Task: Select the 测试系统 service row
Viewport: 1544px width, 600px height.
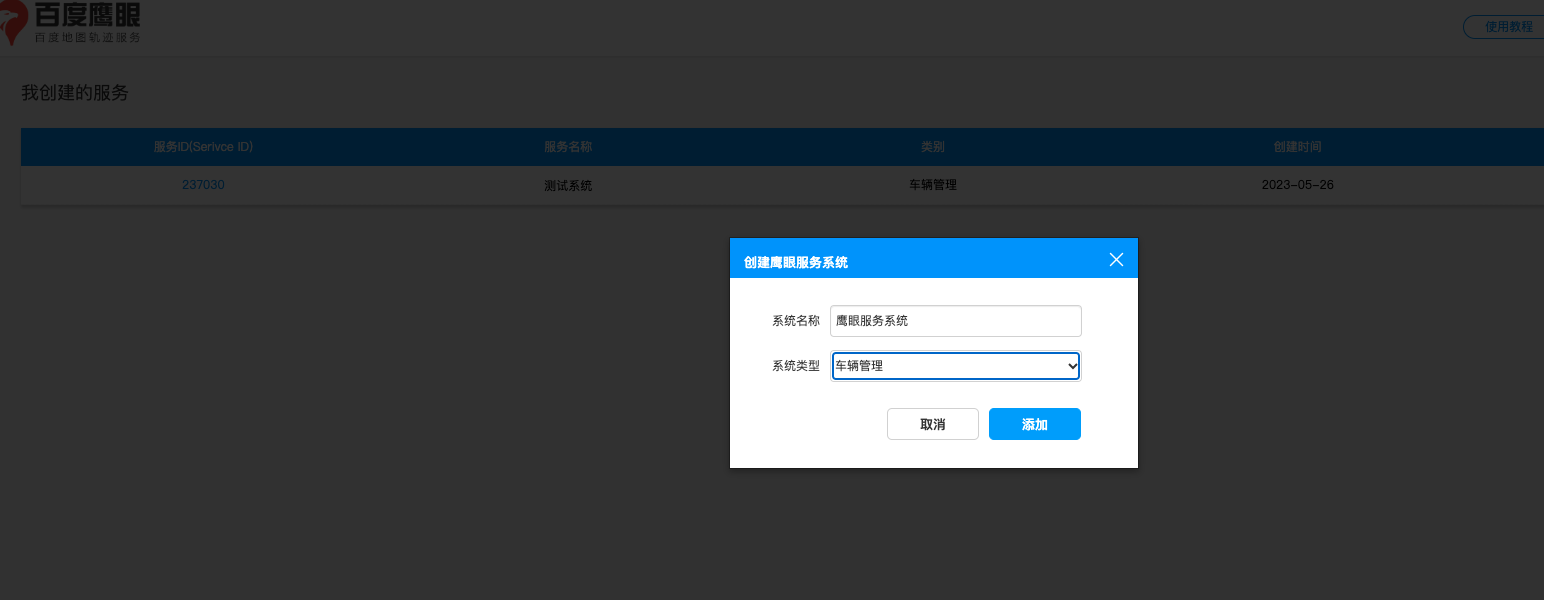Action: 568,184
